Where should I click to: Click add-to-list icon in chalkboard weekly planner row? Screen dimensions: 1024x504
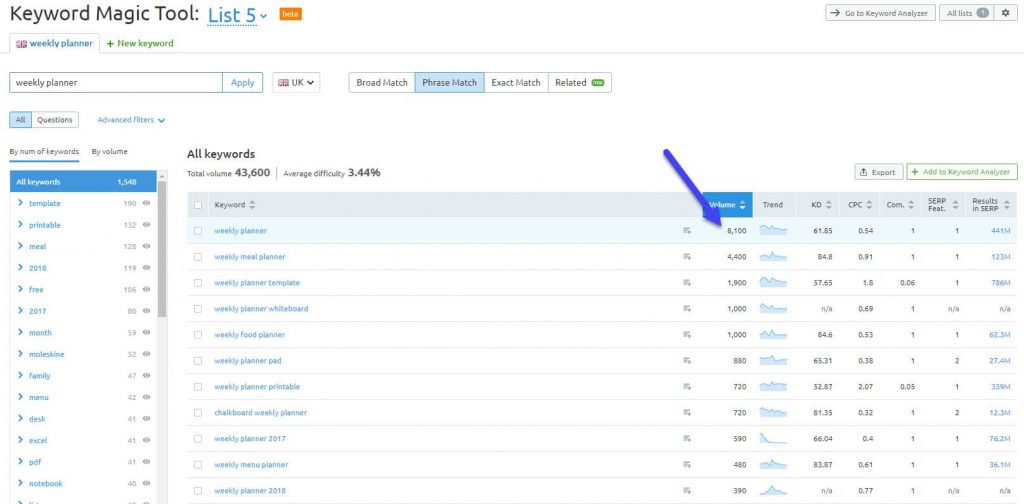coord(686,413)
